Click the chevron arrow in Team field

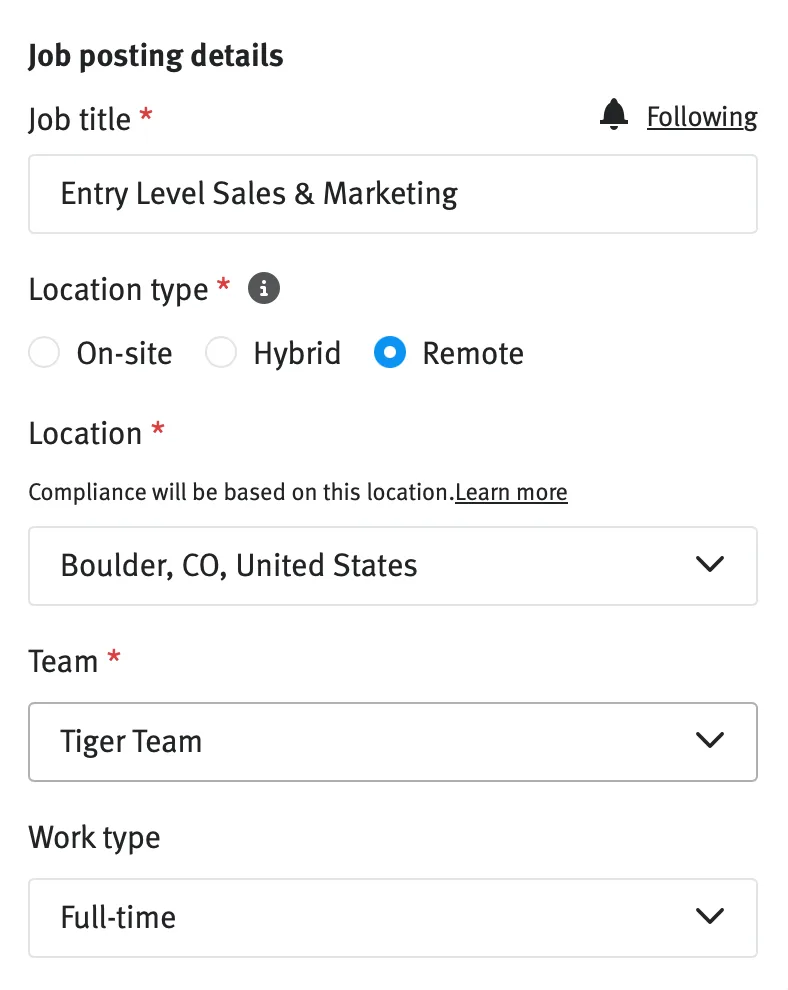click(x=710, y=740)
